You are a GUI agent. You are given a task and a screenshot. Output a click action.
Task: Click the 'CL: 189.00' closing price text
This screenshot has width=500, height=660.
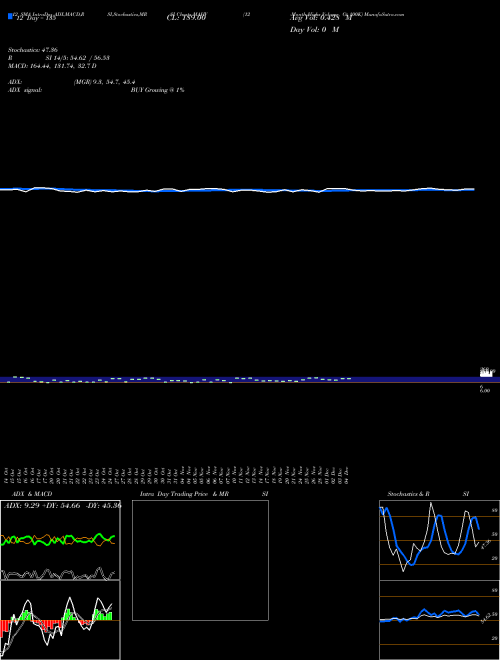coord(186,18)
